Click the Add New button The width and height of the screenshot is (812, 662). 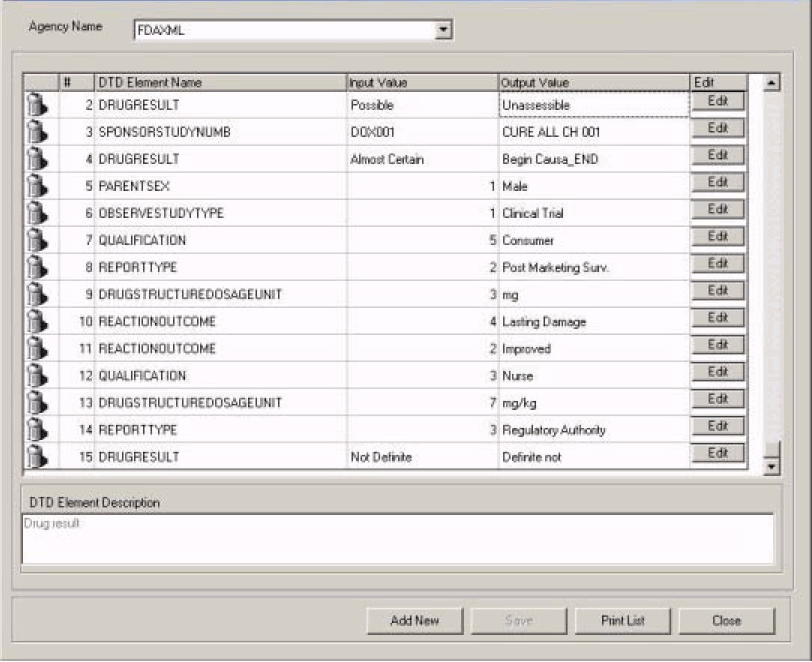[x=414, y=620]
